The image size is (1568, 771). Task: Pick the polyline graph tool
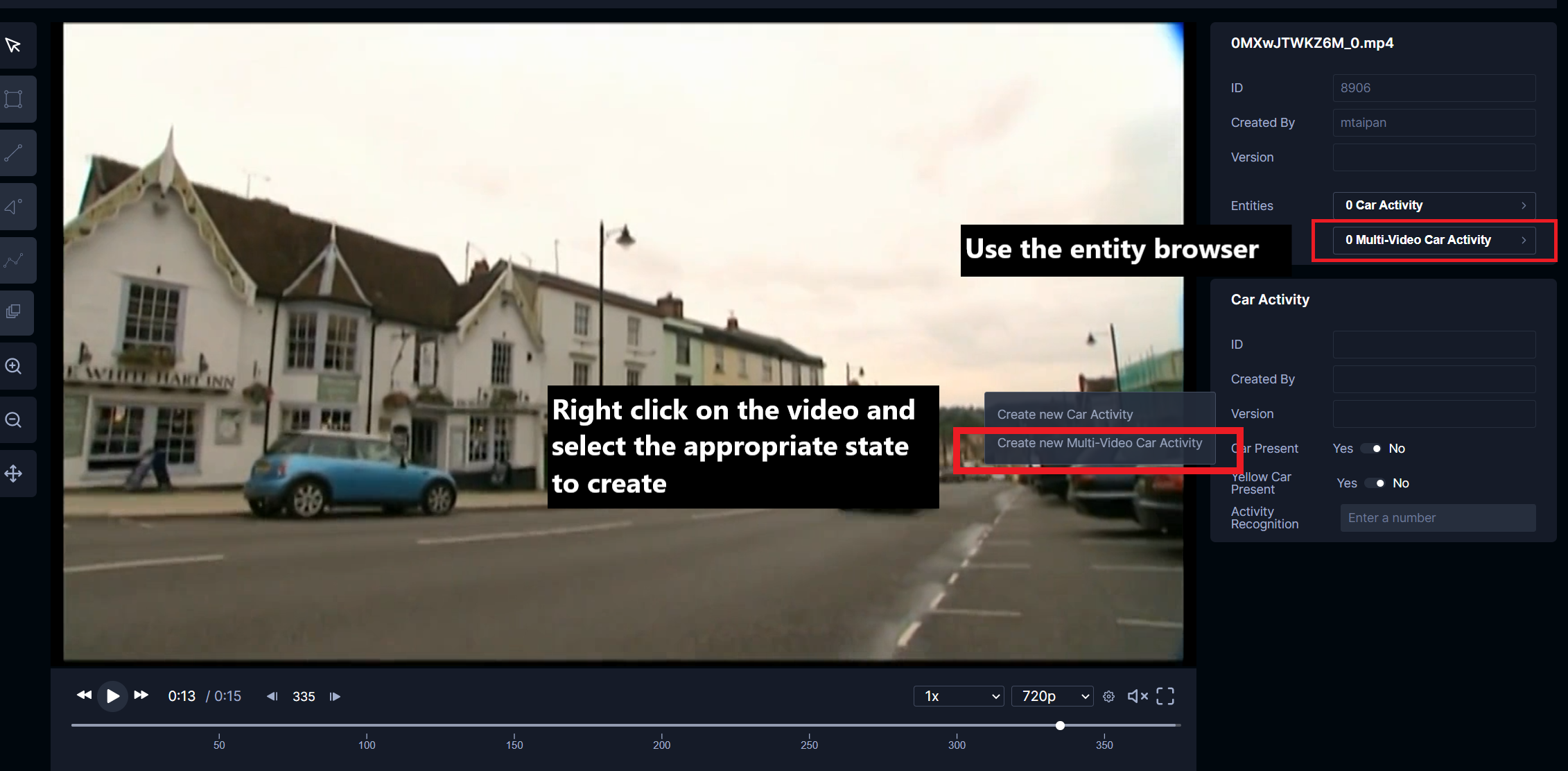14,261
